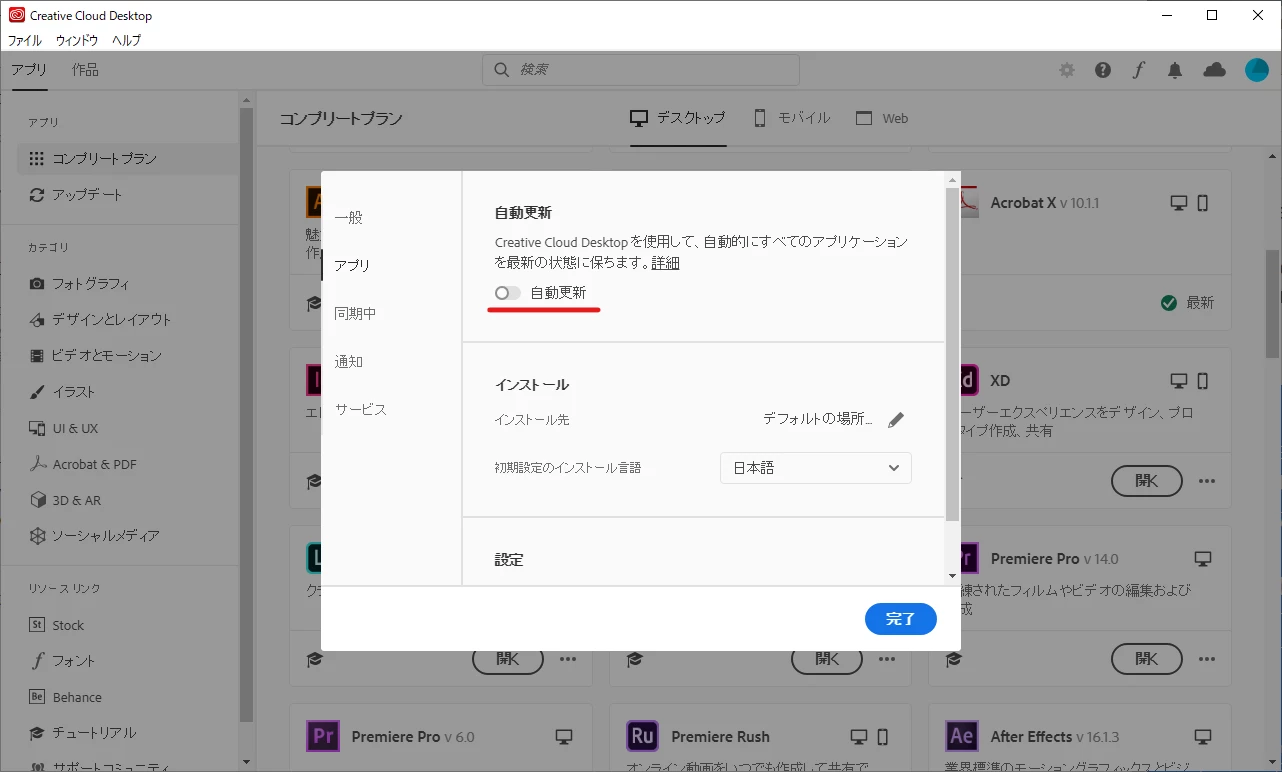
Task: Select 通知 in preferences sidebar
Action: pos(349,361)
